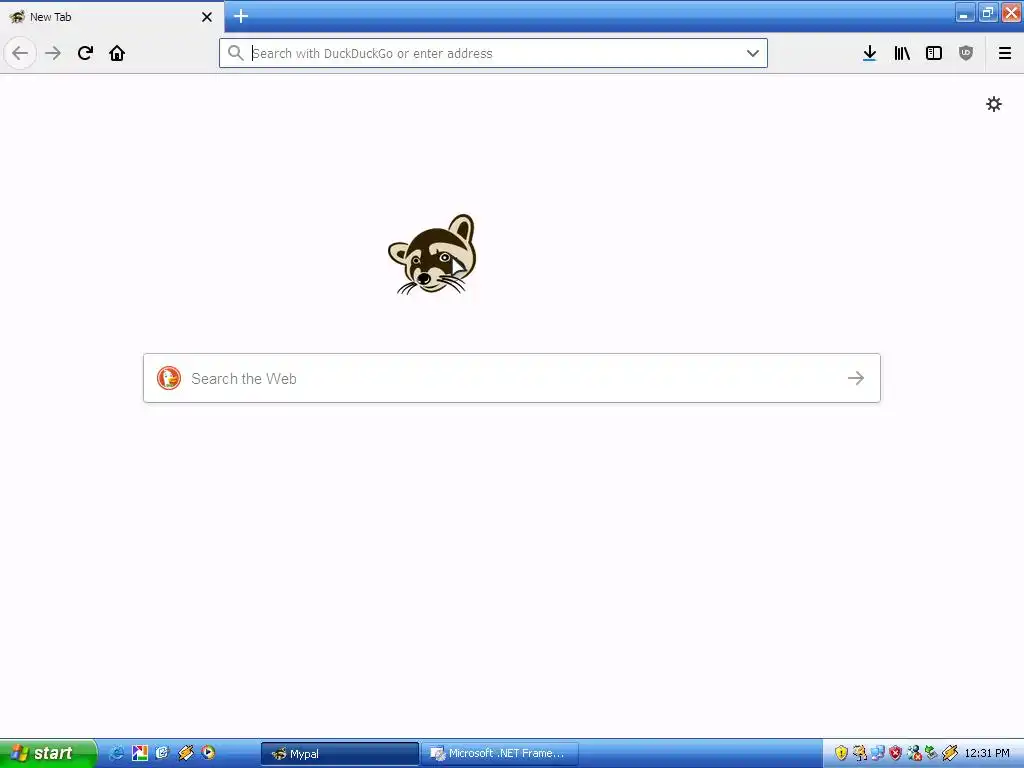Submit search with the arrow button
The height and width of the screenshot is (768, 1024).
[856, 378]
